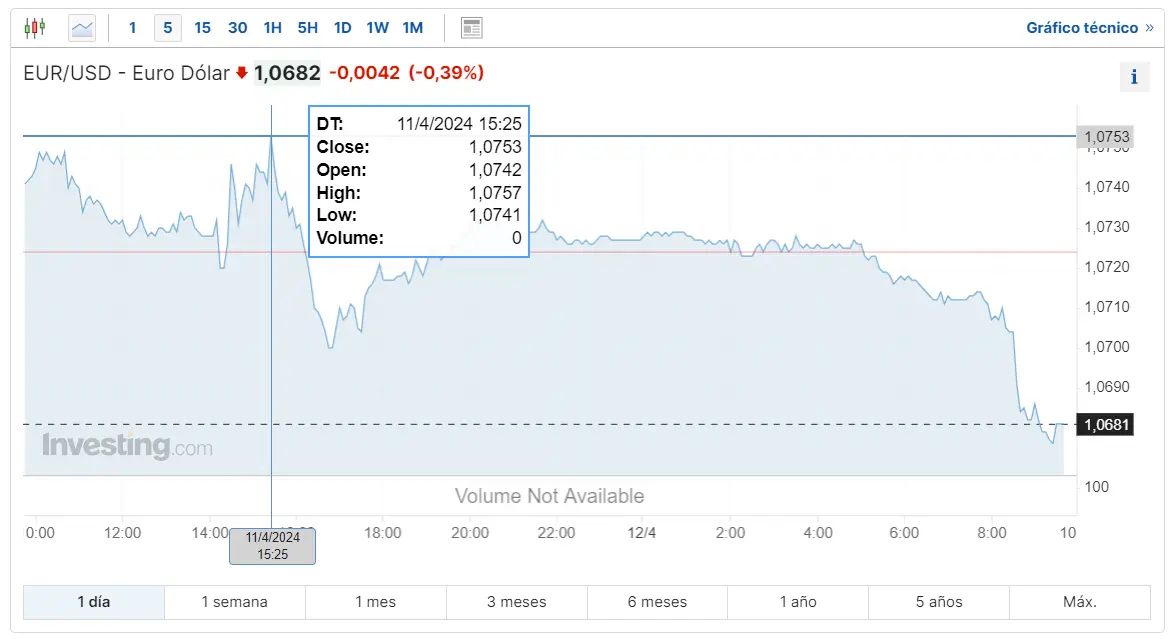
Task: Open the news table icon in toolbar
Action: click(472, 28)
